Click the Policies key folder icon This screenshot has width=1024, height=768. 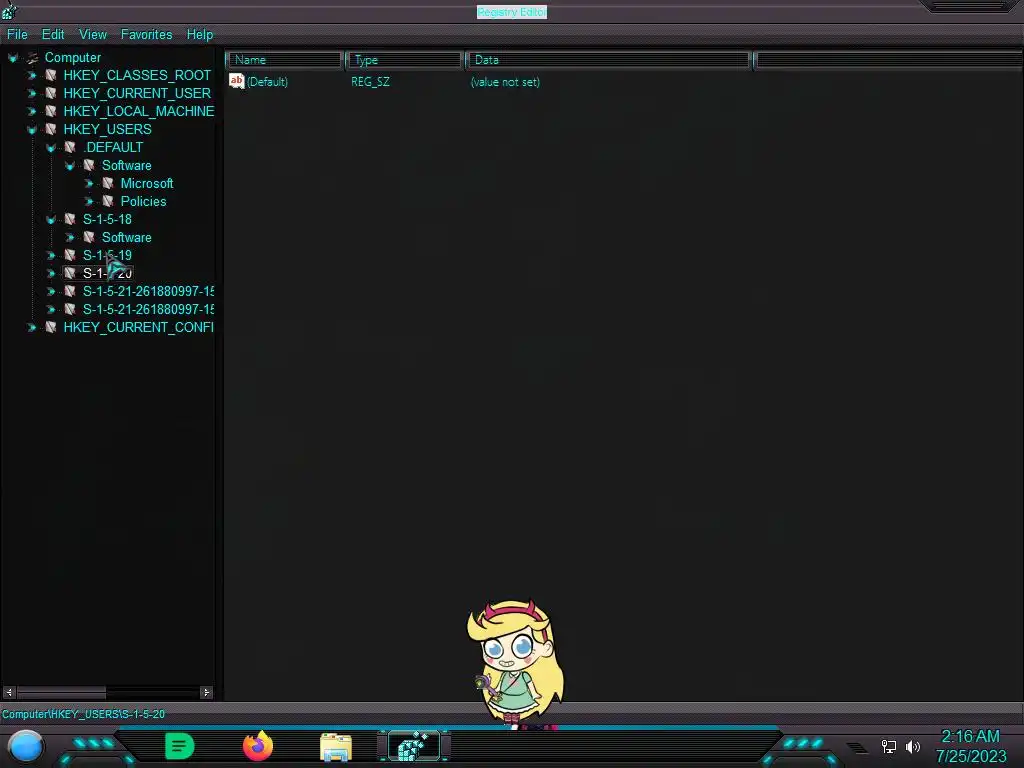point(108,201)
